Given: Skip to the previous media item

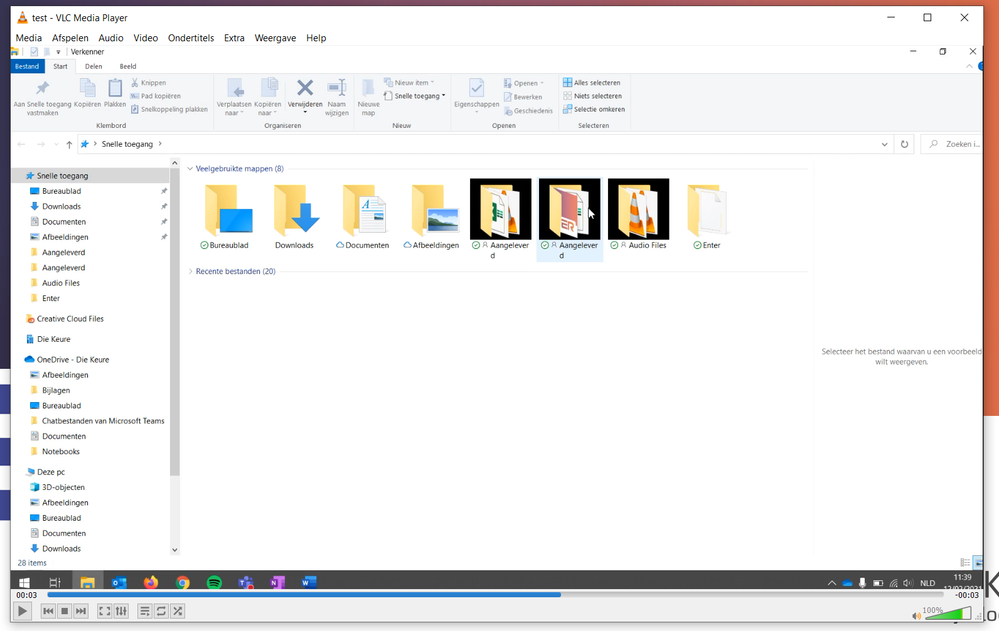Looking at the screenshot, I should coord(47,611).
